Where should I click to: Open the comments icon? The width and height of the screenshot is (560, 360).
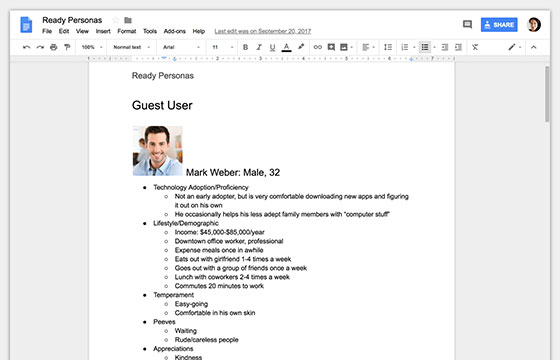(467, 24)
